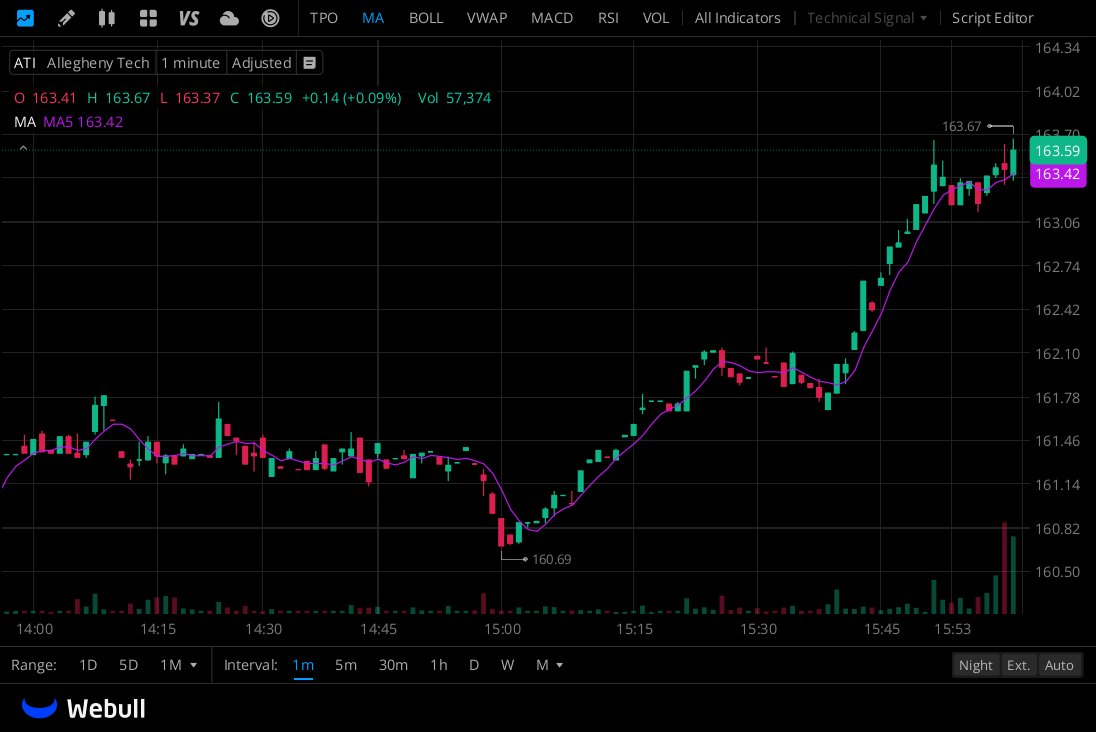Collapse the indicator legend caret
Image resolution: width=1096 pixels, height=732 pixels.
23,148
